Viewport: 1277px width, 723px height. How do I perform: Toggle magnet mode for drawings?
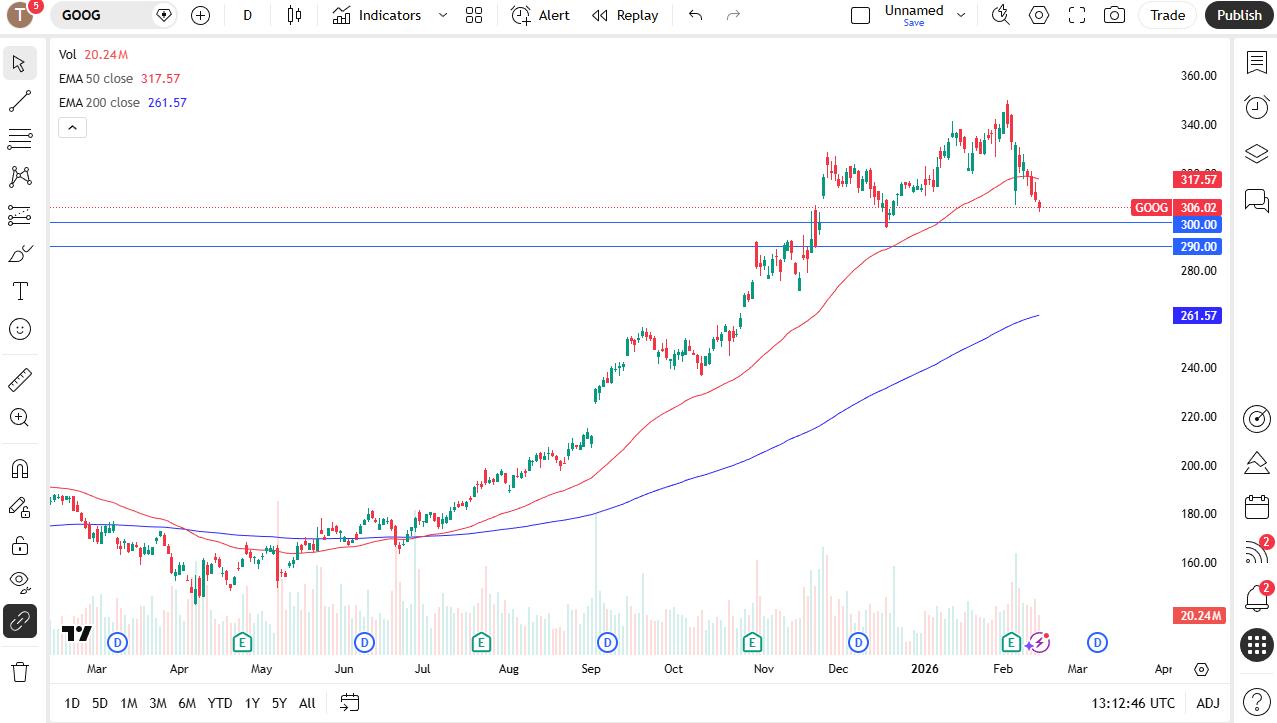19,469
